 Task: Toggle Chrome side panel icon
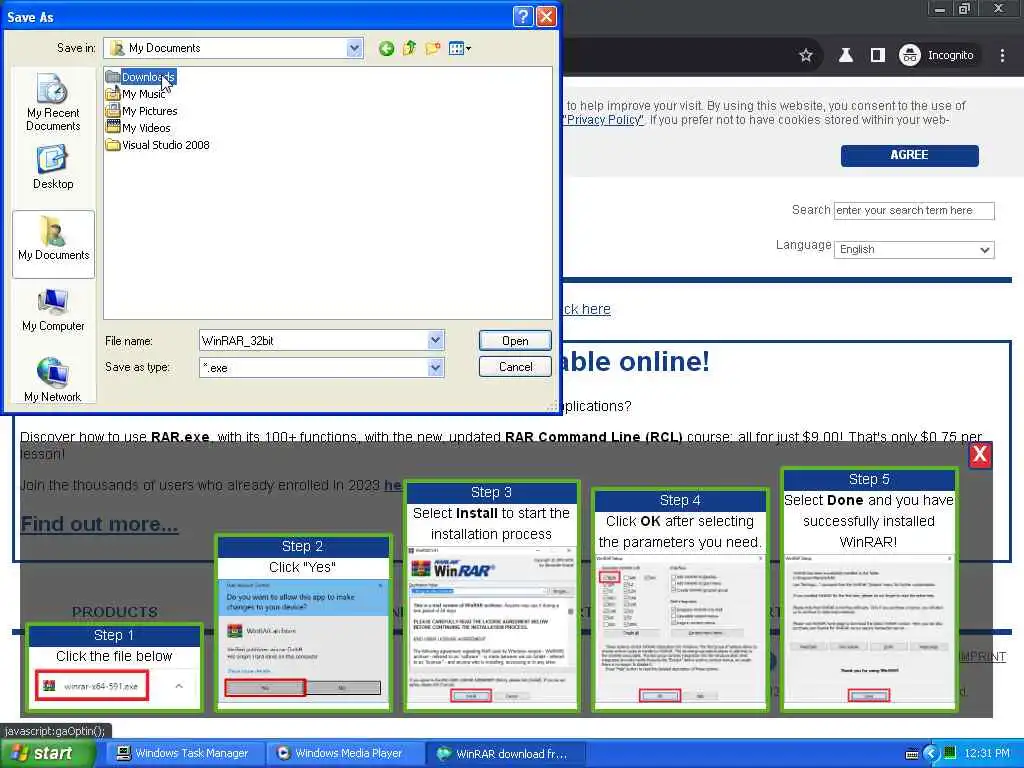pyautogui.click(x=878, y=56)
